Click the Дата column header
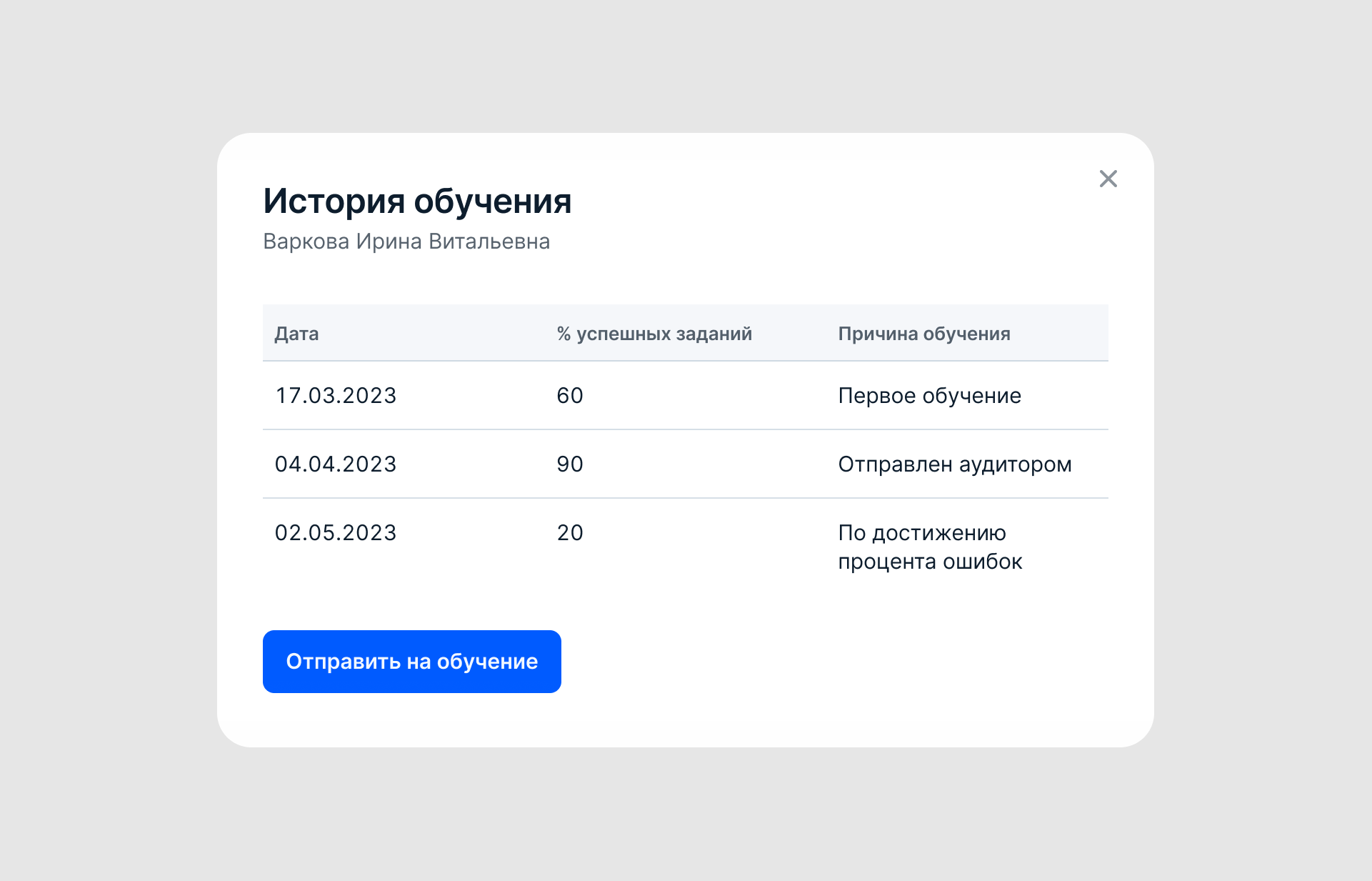Screen dimensions: 1372x881 [296, 334]
